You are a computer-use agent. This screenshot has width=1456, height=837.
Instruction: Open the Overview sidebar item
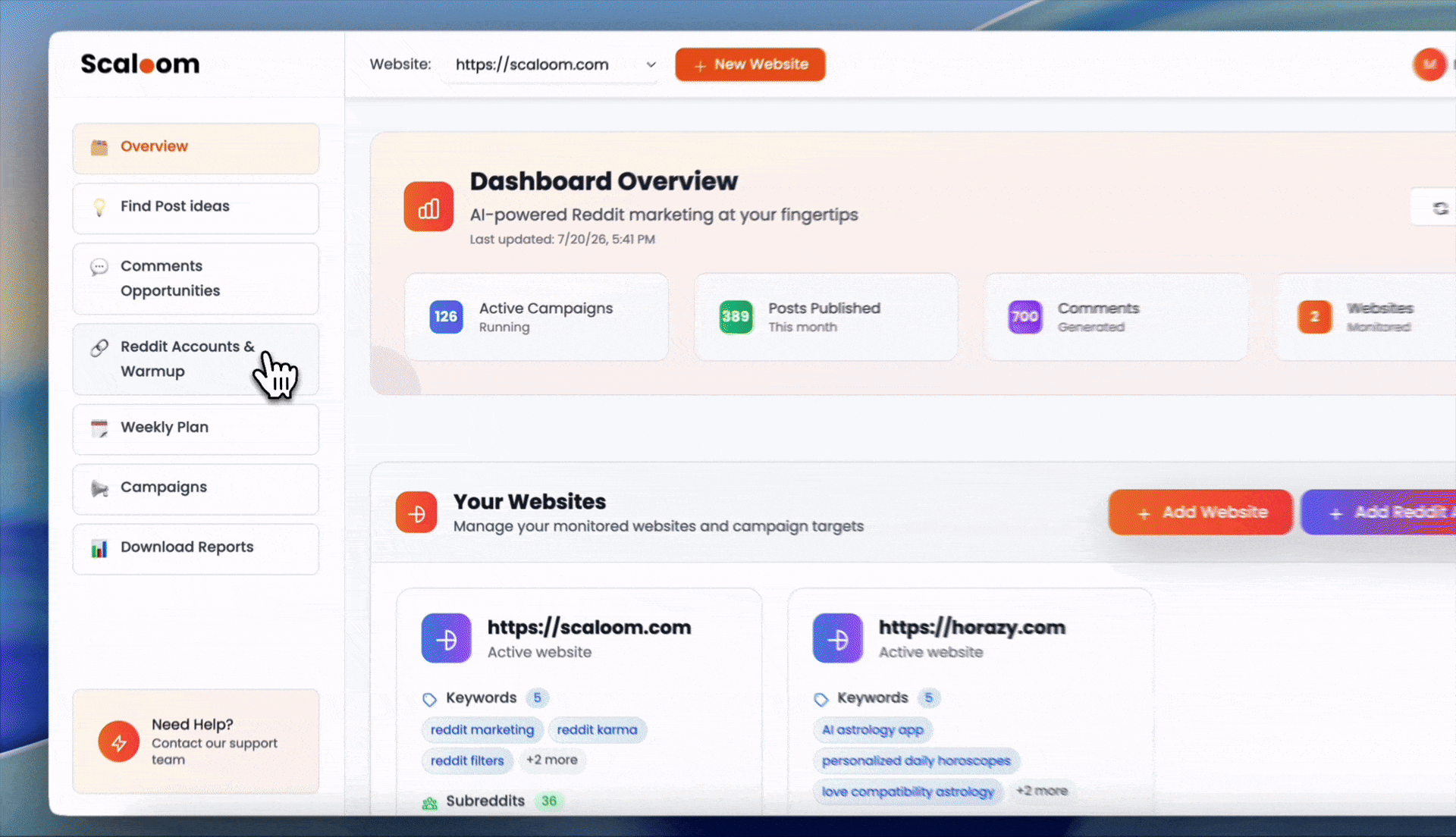coord(196,148)
